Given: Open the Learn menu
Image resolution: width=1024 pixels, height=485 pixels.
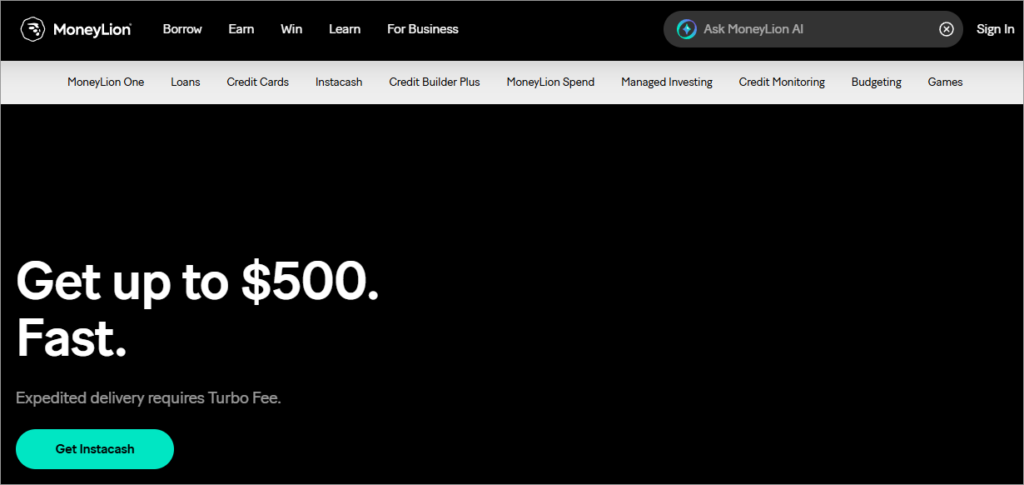Looking at the screenshot, I should (345, 29).
